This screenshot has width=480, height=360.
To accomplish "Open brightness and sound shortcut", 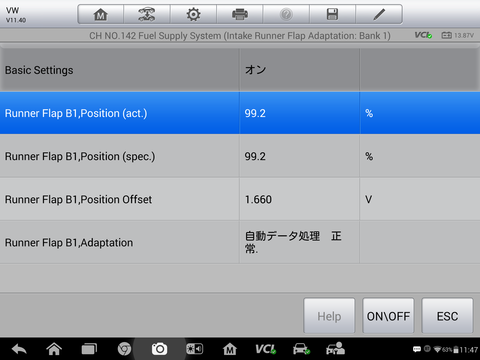I will [194, 349].
